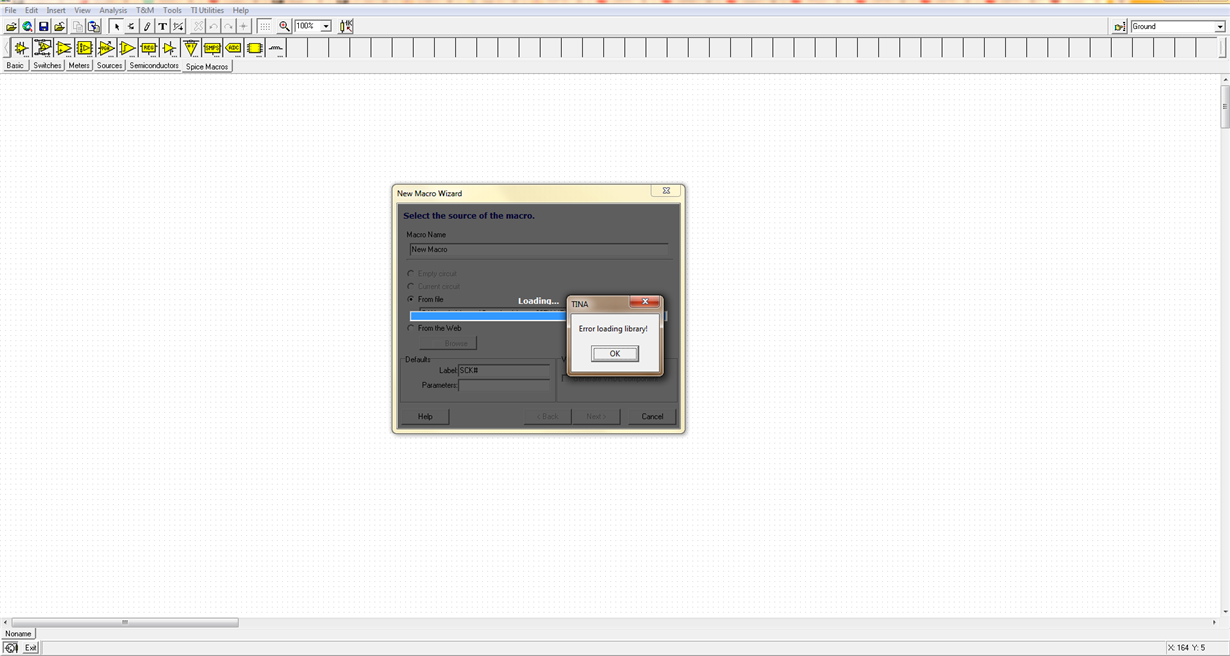Open the Ground dropdown at top right

pyautogui.click(x=1219, y=27)
